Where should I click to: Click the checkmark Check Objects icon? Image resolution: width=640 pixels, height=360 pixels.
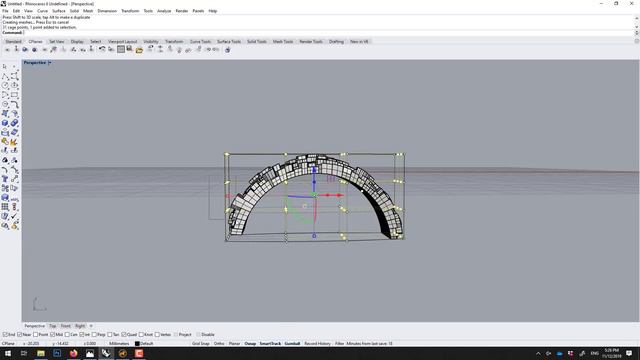click(14, 216)
